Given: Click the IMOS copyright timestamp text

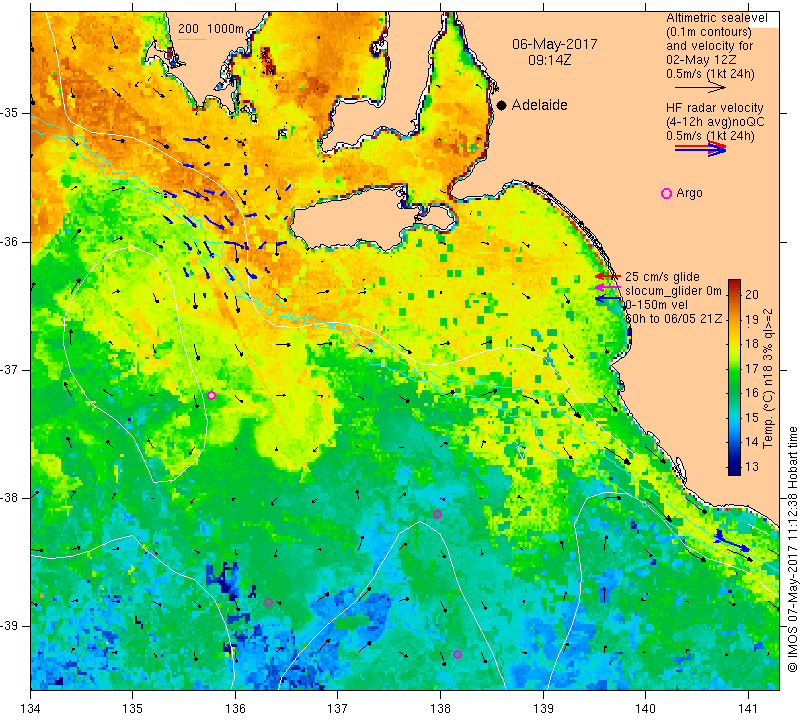Looking at the screenshot, I should point(792,549).
